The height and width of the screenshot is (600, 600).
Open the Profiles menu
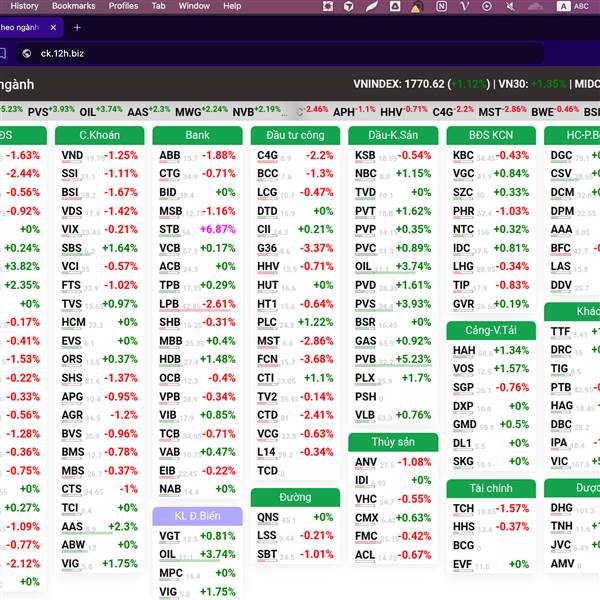click(x=123, y=6)
